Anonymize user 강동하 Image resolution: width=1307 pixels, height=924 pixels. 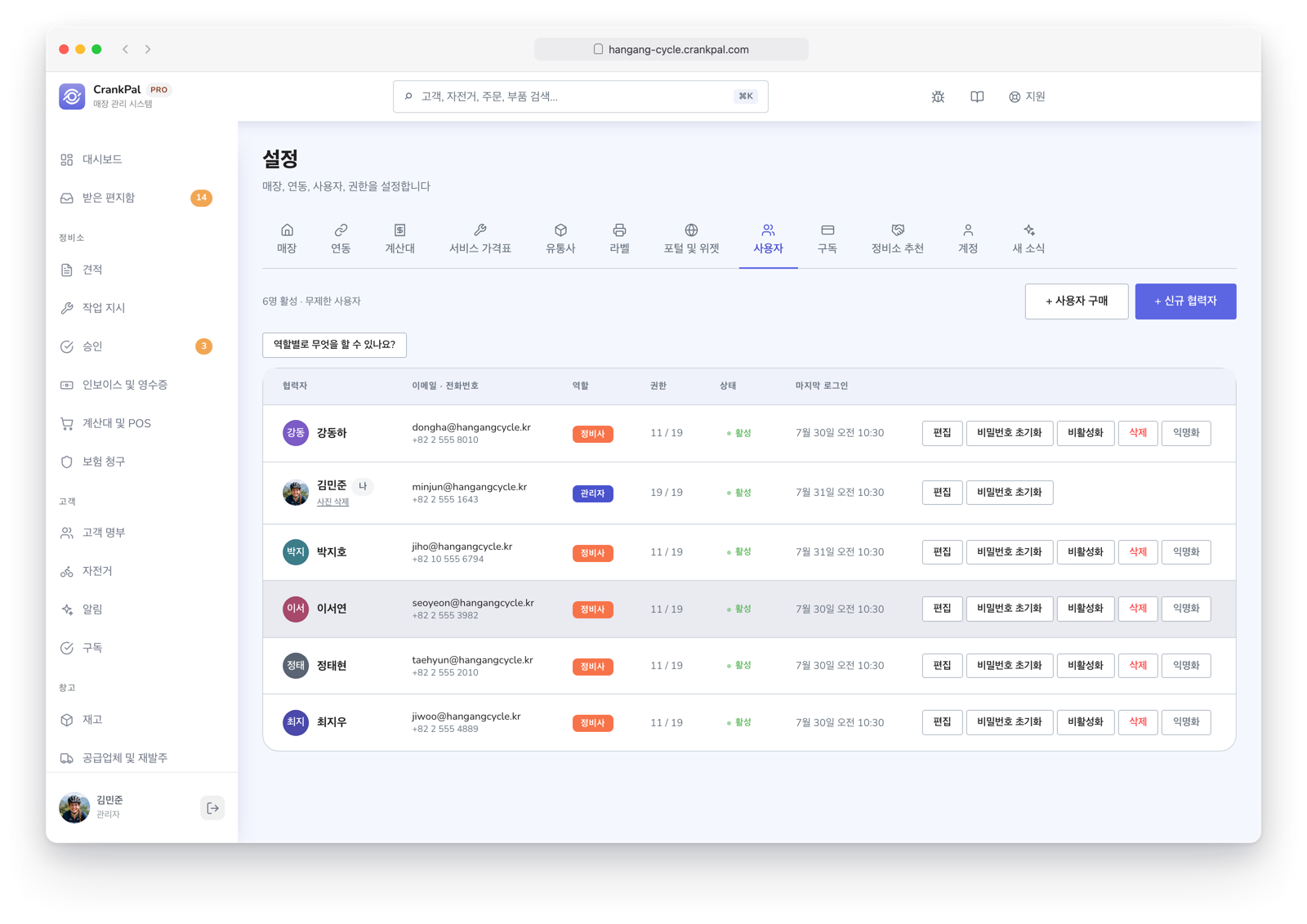click(1186, 433)
